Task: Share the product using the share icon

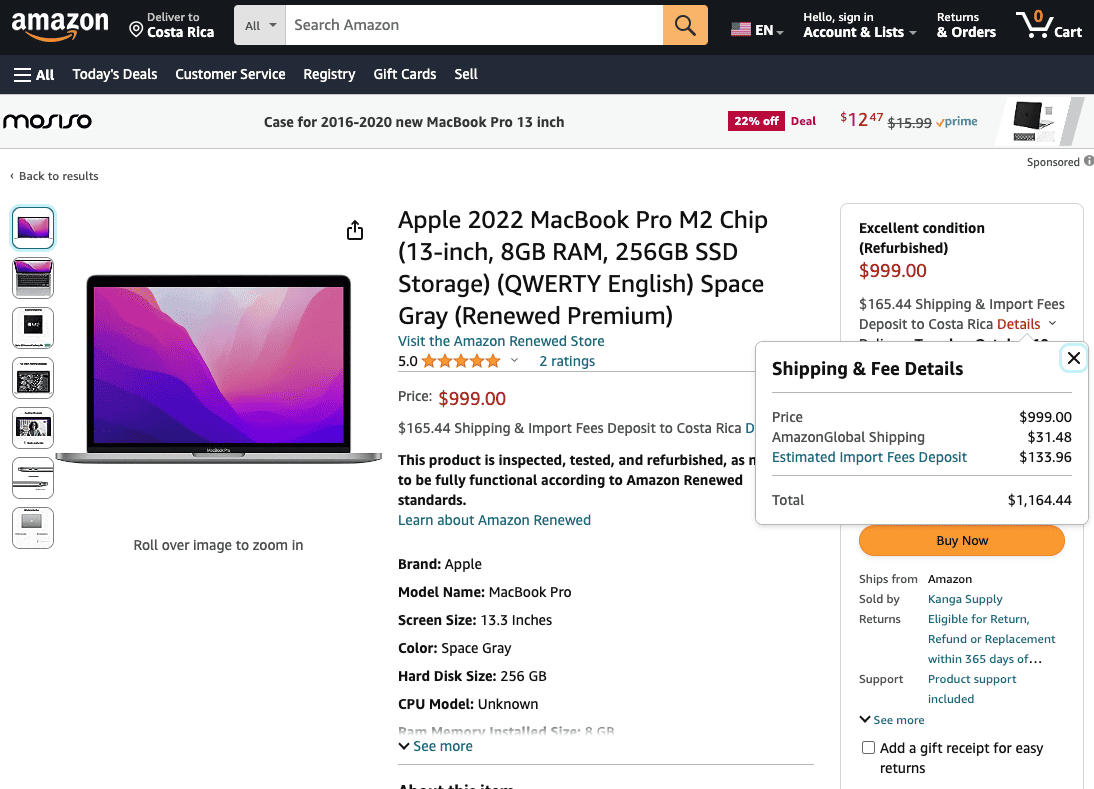Action: point(355,230)
